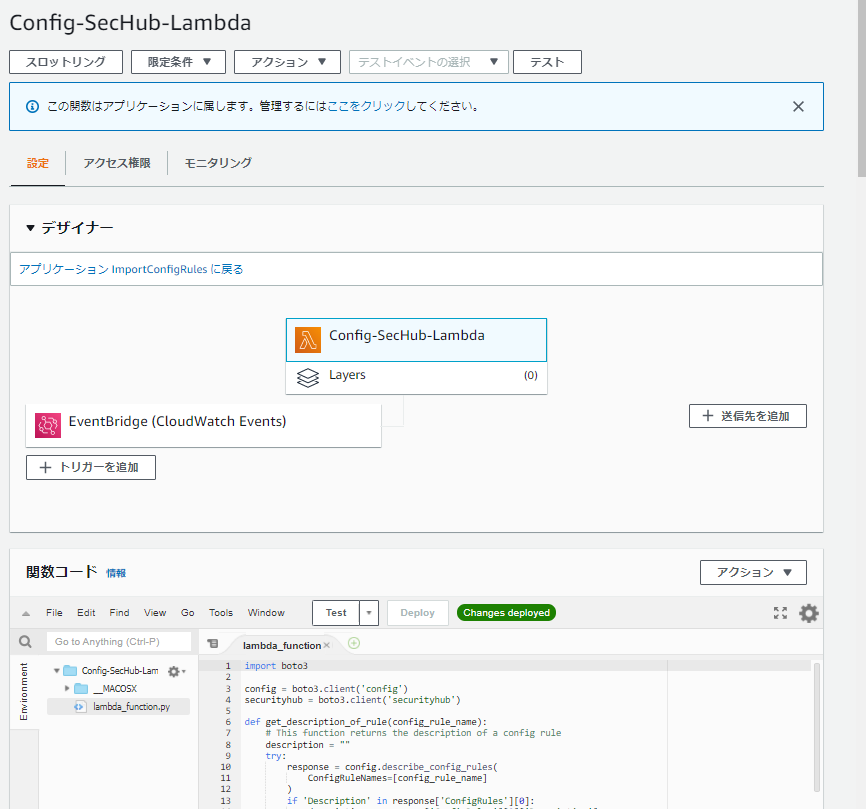This screenshot has width=866, height=809.
Task: Click the Lambda function icon in designer
Action: pyautogui.click(x=308, y=340)
